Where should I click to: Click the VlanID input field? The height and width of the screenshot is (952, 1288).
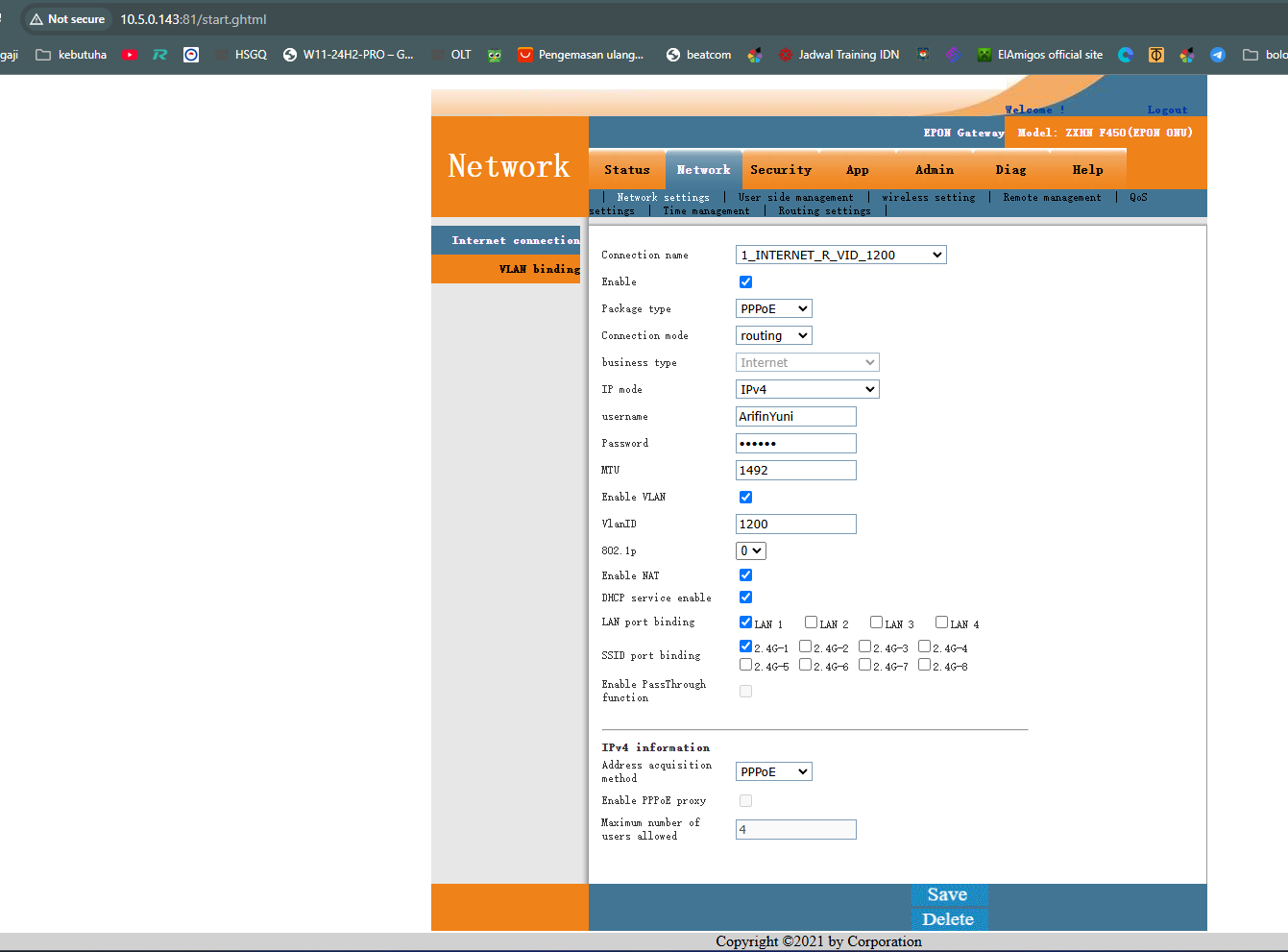[x=795, y=524]
